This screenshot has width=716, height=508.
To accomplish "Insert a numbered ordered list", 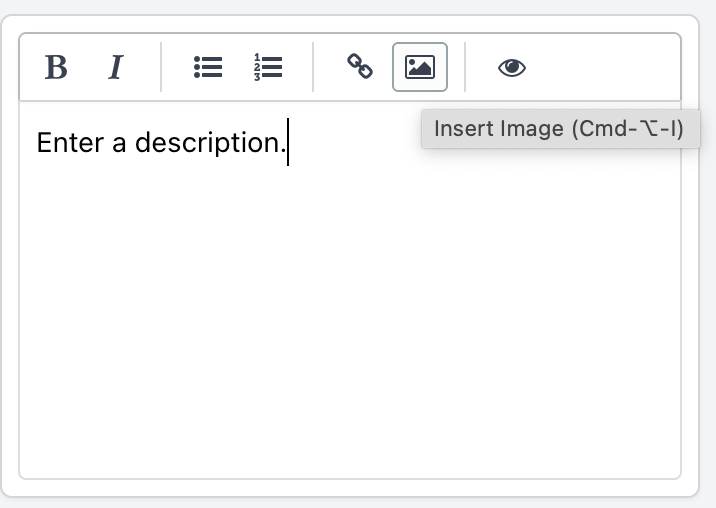I will (x=268, y=67).
